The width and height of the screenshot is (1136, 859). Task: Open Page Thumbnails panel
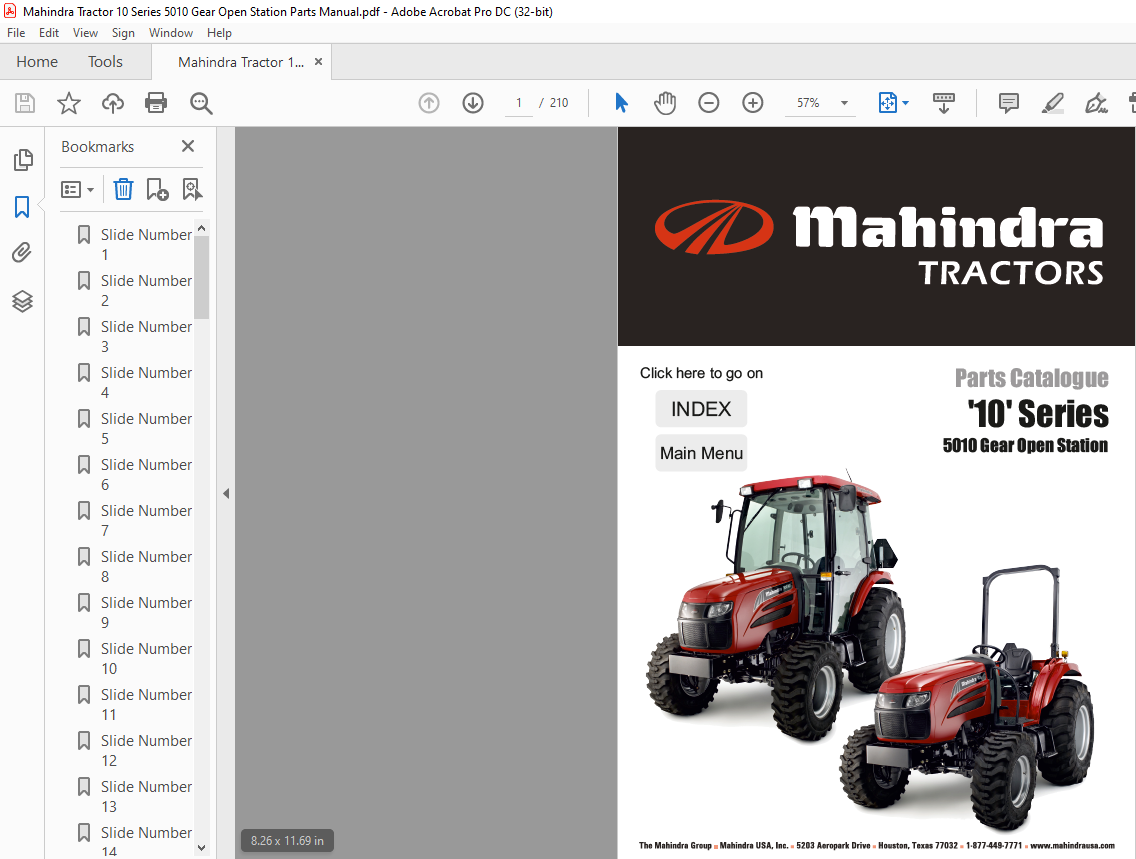click(x=22, y=159)
